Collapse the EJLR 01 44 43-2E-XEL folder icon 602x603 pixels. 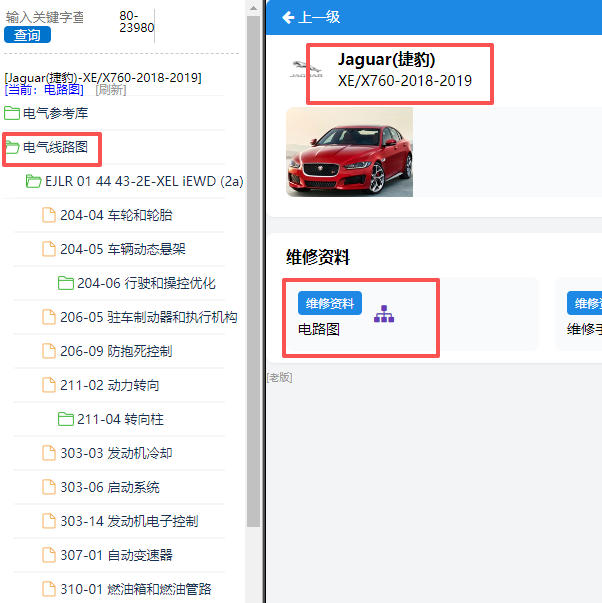click(x=33, y=181)
